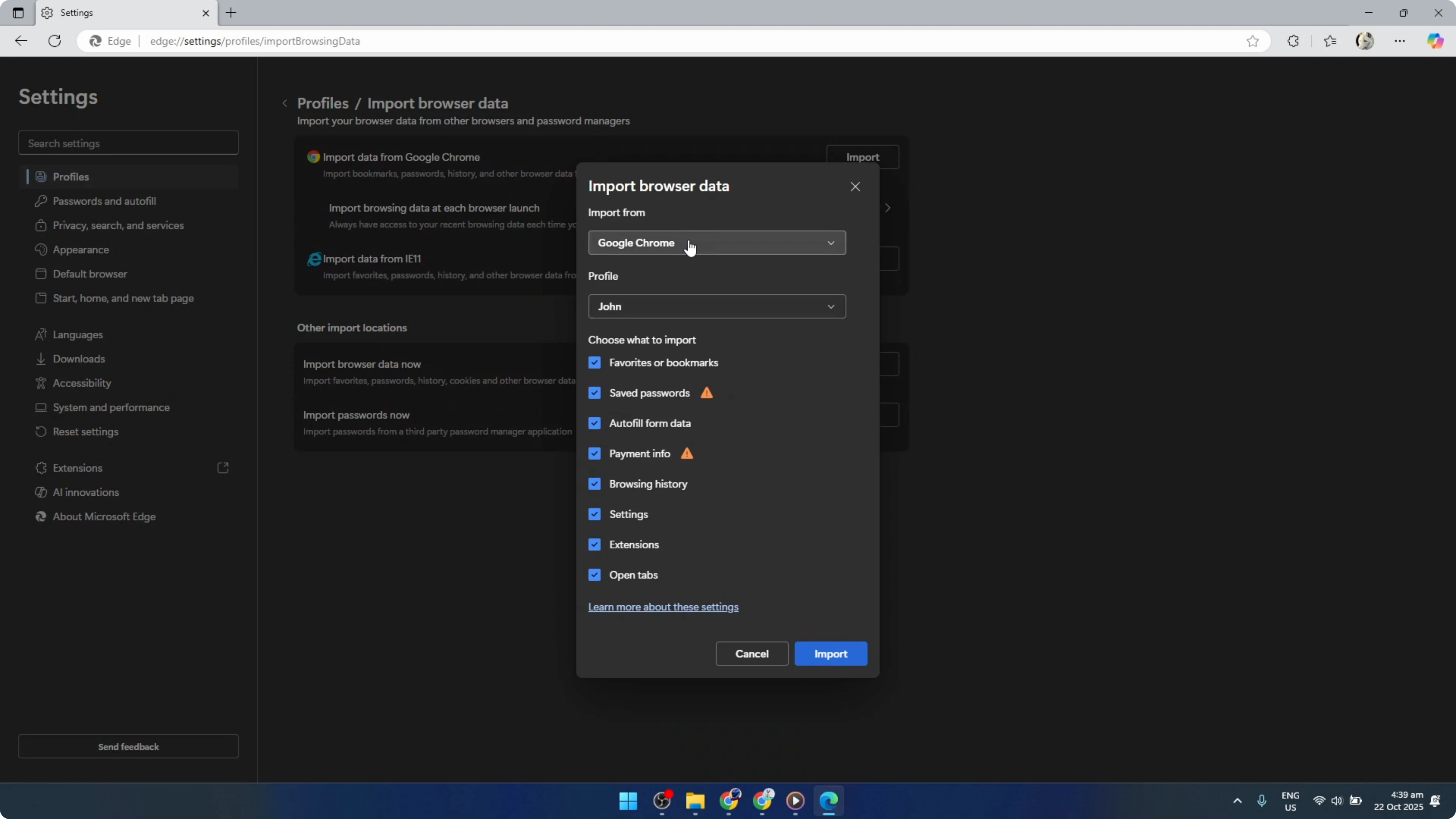Click the Profiles breadcrumb link
The image size is (1456, 819).
(x=323, y=103)
